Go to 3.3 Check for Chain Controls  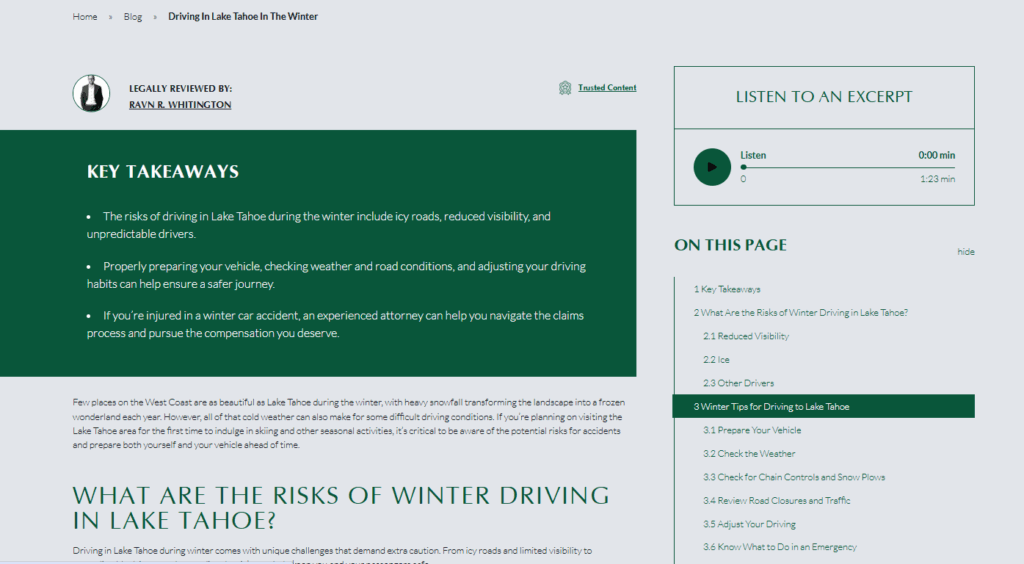pyautogui.click(x=794, y=477)
